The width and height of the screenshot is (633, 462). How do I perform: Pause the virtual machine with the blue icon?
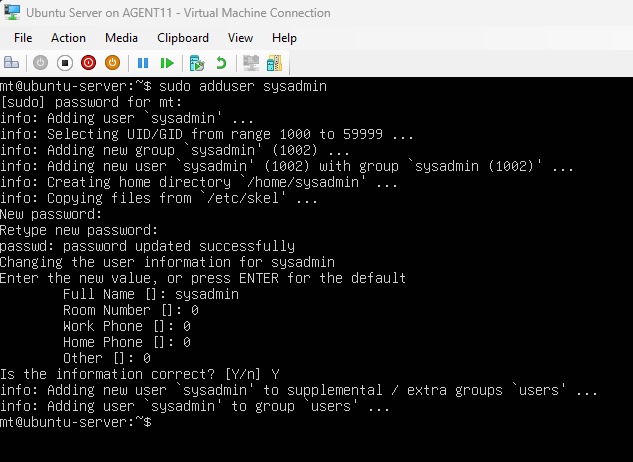[x=143, y=62]
